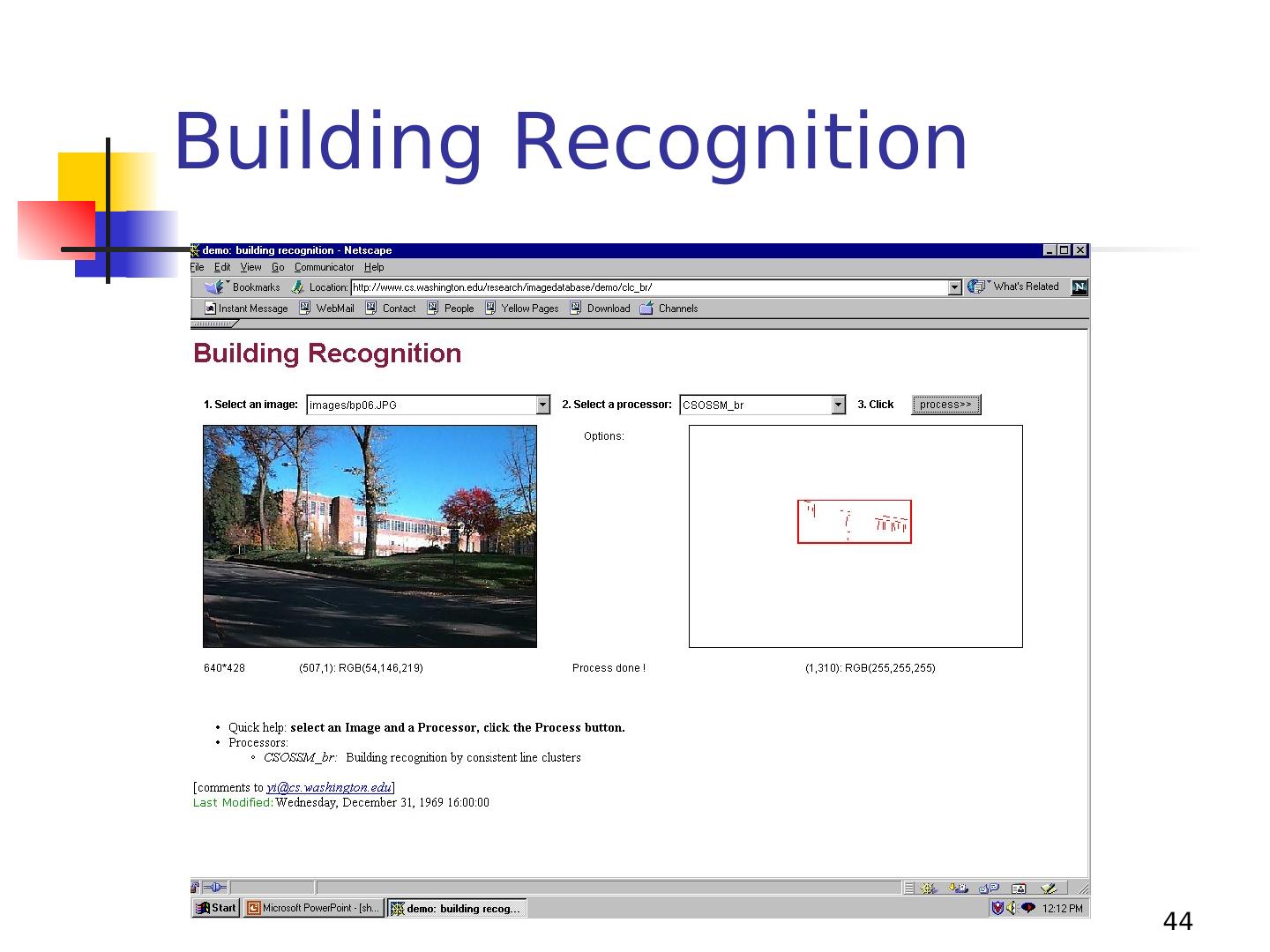Open the Go menu

coord(278,267)
